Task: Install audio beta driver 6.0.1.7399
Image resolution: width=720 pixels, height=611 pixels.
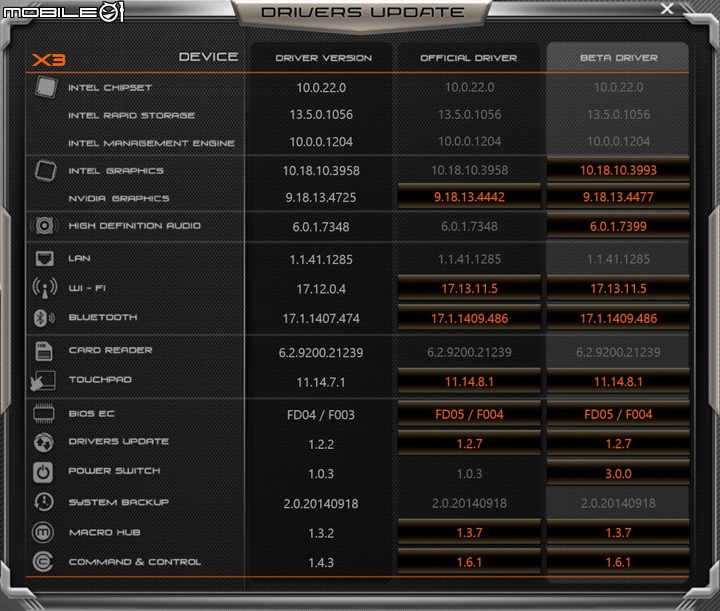Action: (x=618, y=226)
